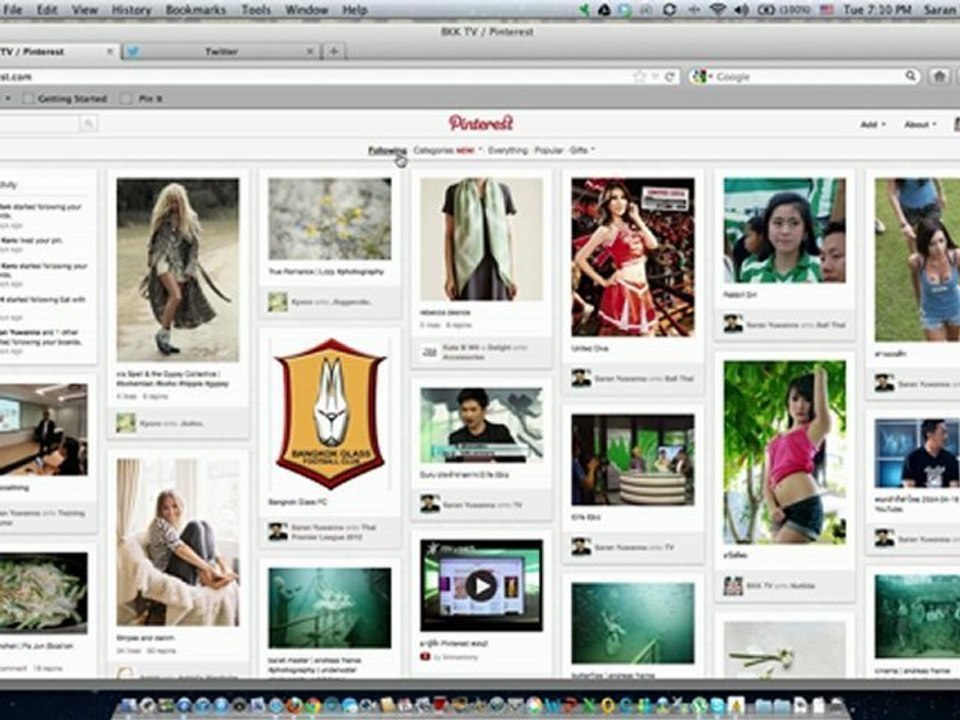
Task: Click the Pin It bookmarklet
Action: point(142,99)
